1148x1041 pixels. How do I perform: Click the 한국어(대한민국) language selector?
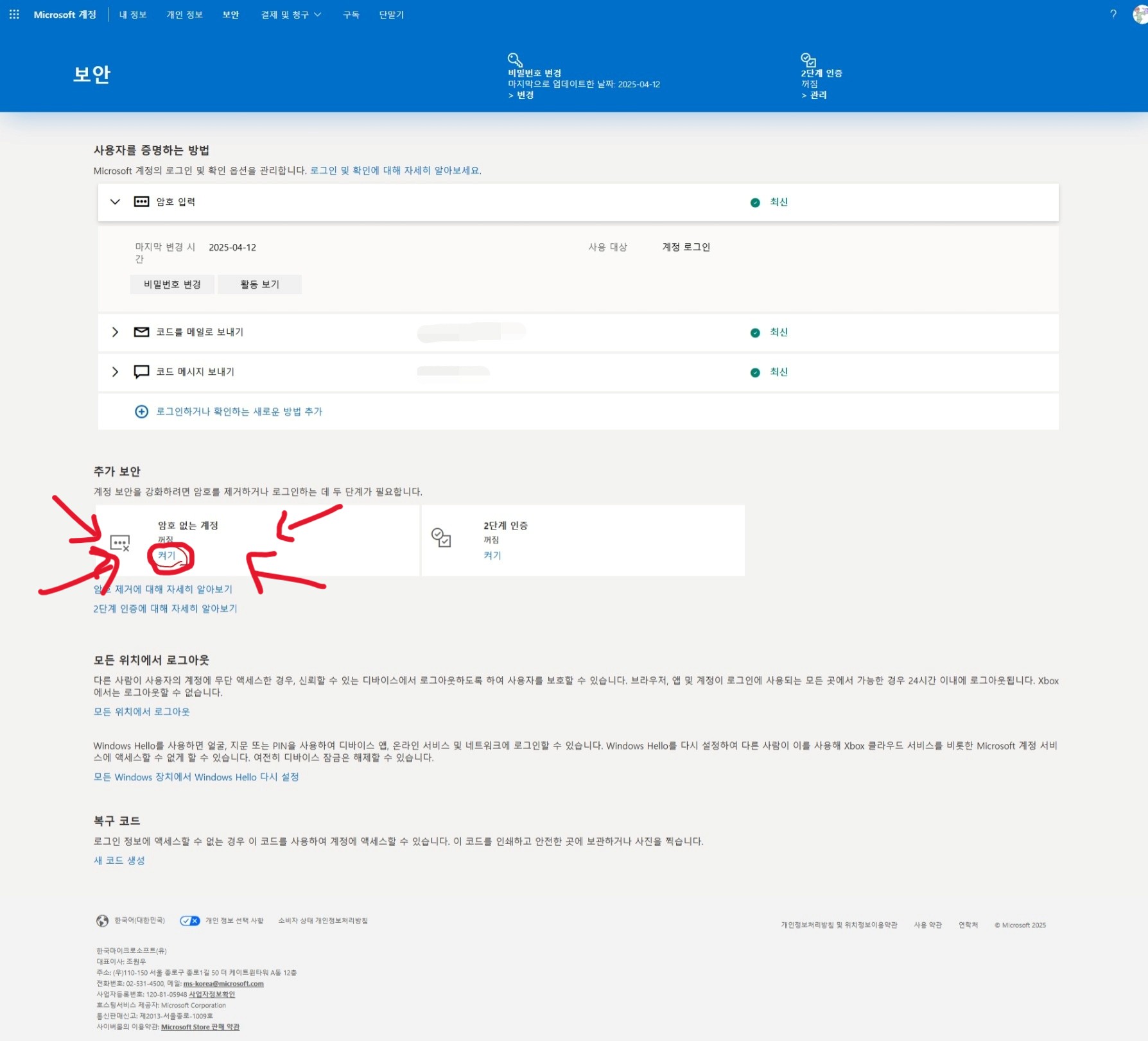point(139,920)
